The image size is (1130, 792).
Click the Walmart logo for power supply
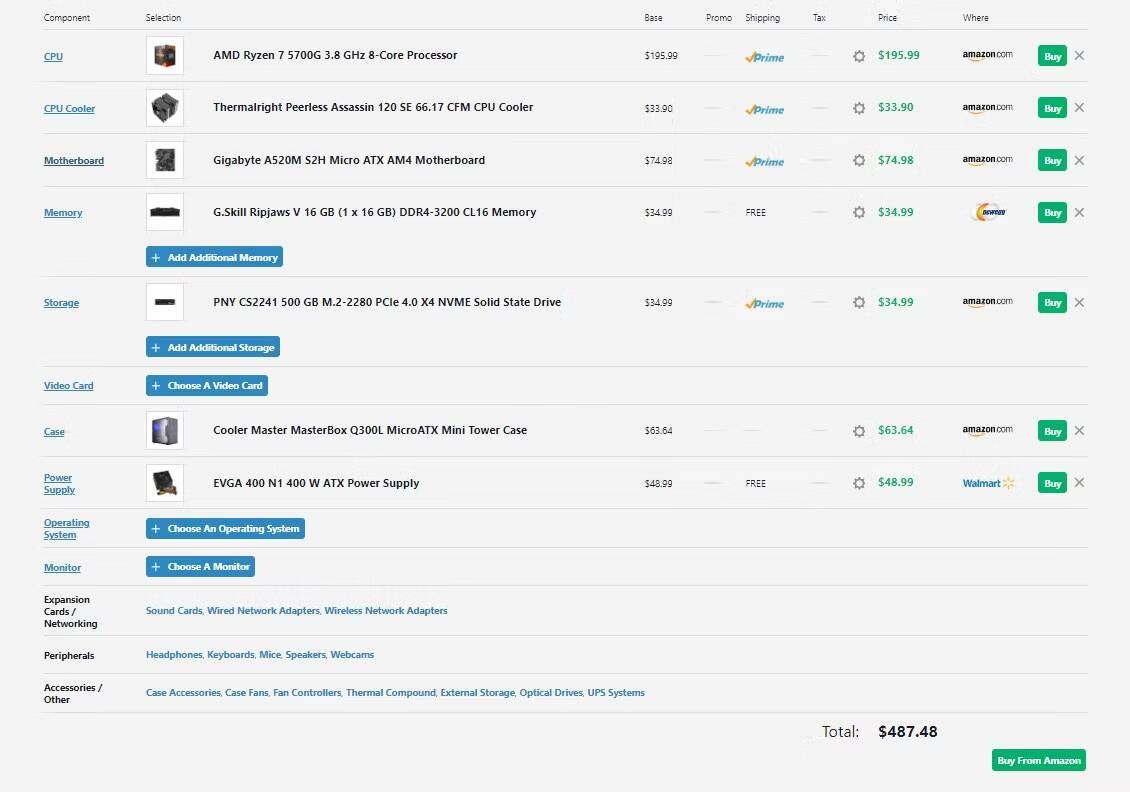(988, 483)
